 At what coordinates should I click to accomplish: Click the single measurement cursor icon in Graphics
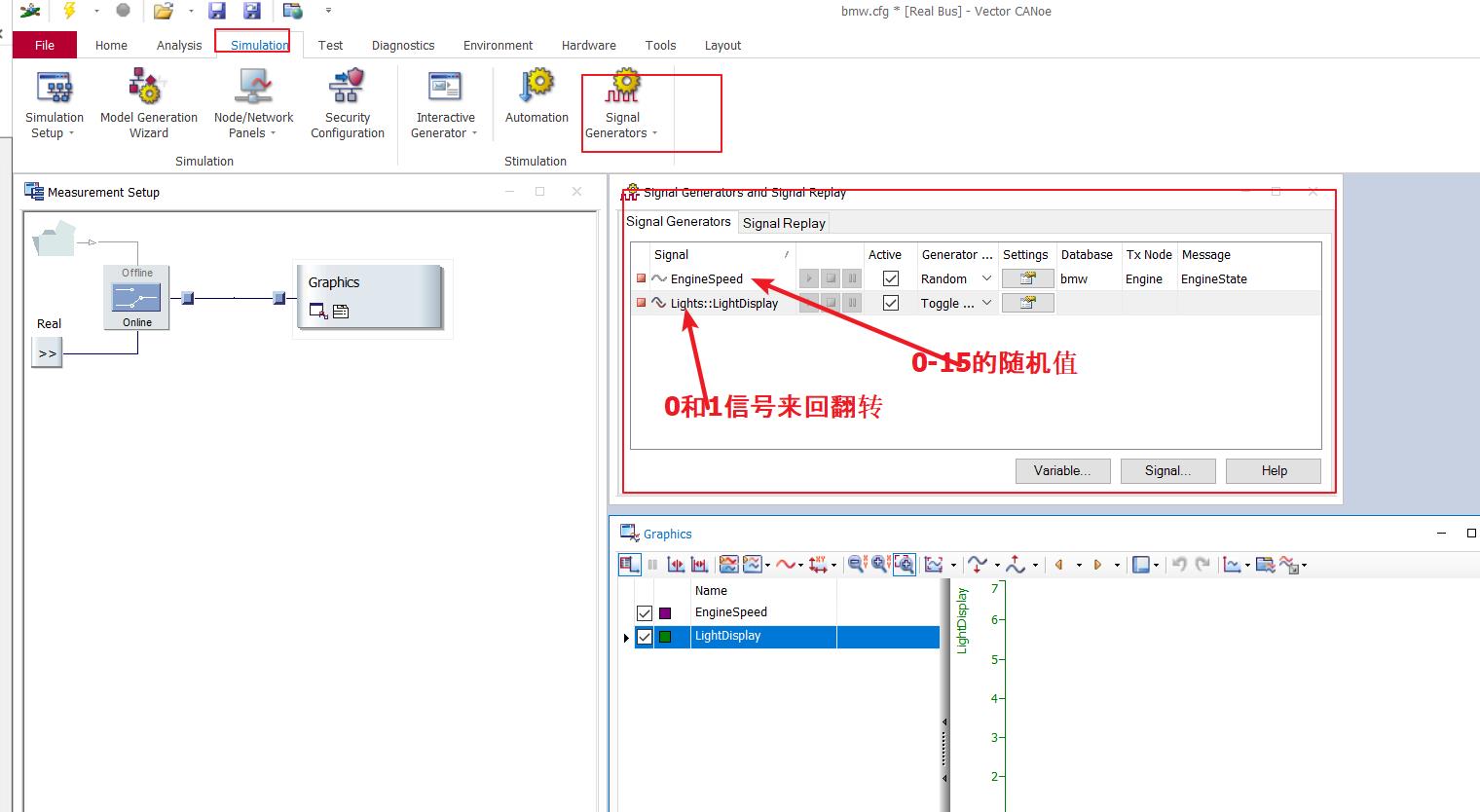tap(676, 565)
